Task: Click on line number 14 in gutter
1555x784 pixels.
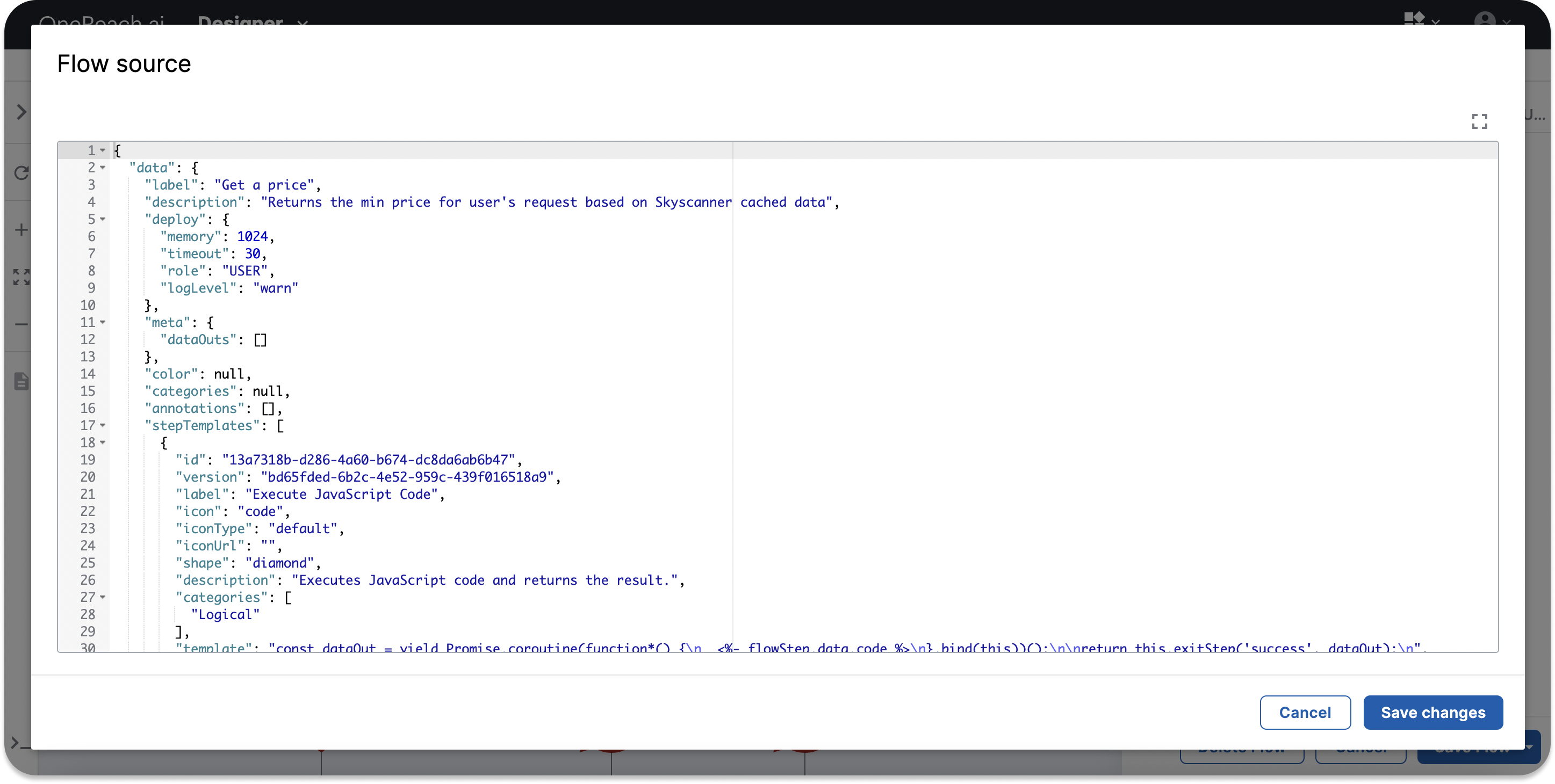Action: pyautogui.click(x=88, y=374)
